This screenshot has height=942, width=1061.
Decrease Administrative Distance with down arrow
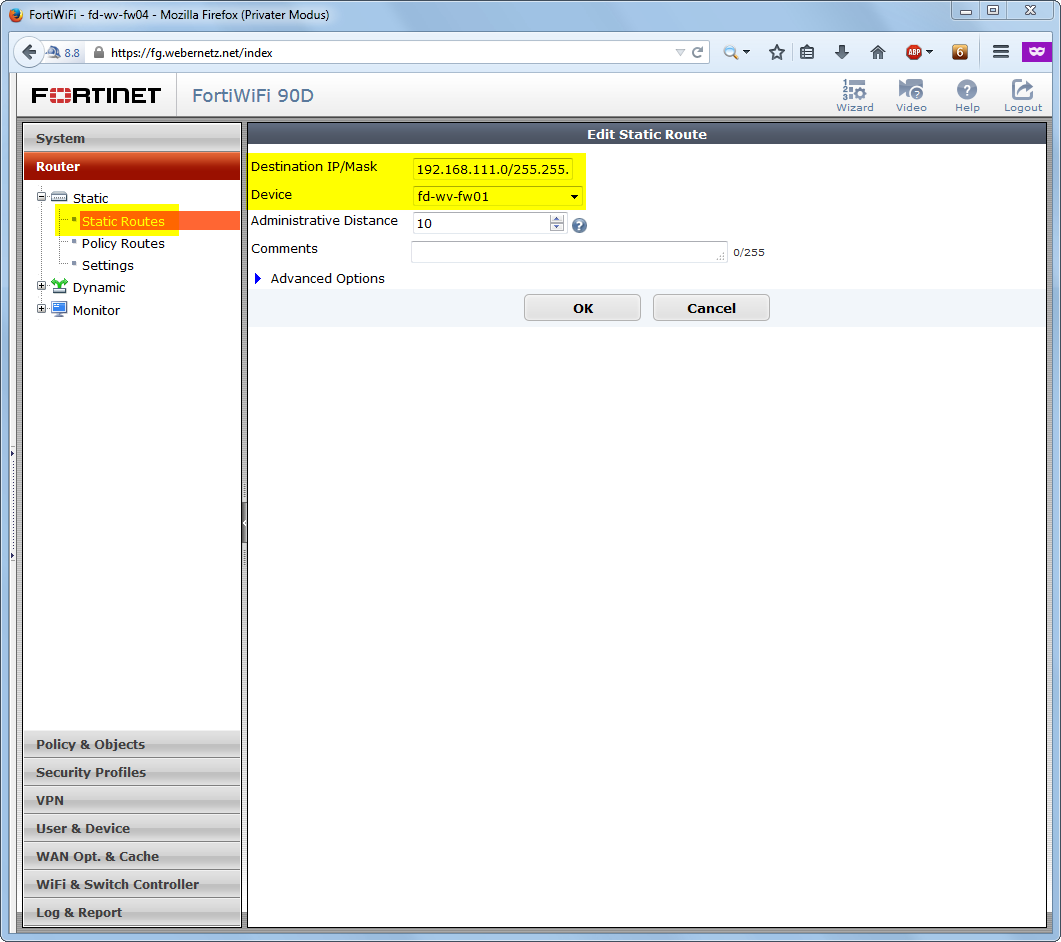pyautogui.click(x=557, y=228)
